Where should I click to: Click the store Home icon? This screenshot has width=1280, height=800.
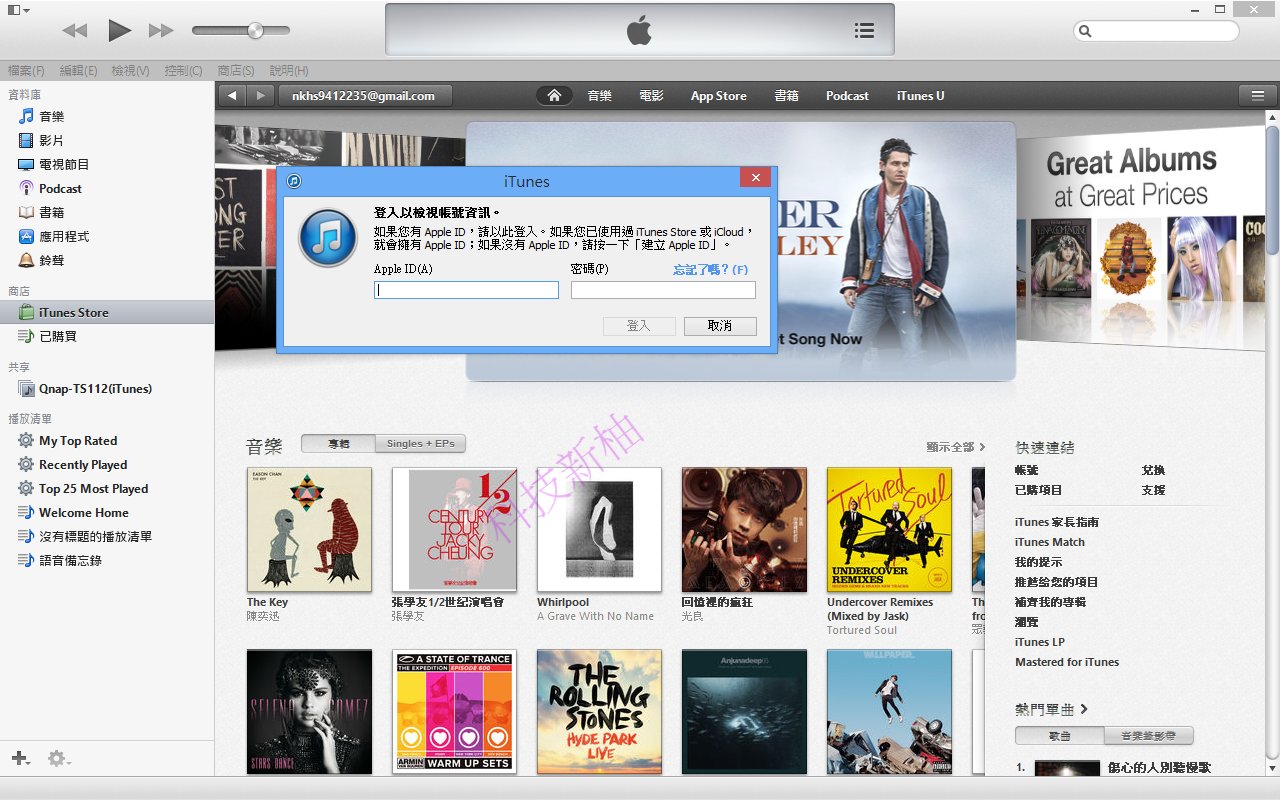pos(554,95)
